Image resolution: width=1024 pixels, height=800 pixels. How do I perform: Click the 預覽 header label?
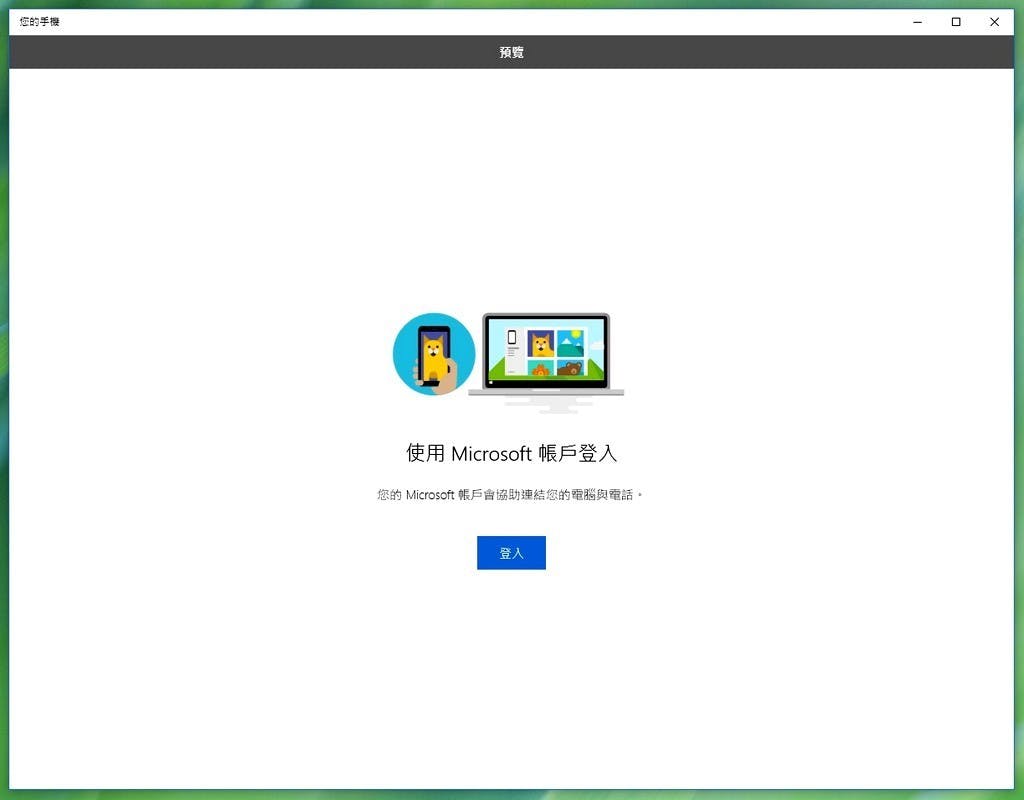511,52
